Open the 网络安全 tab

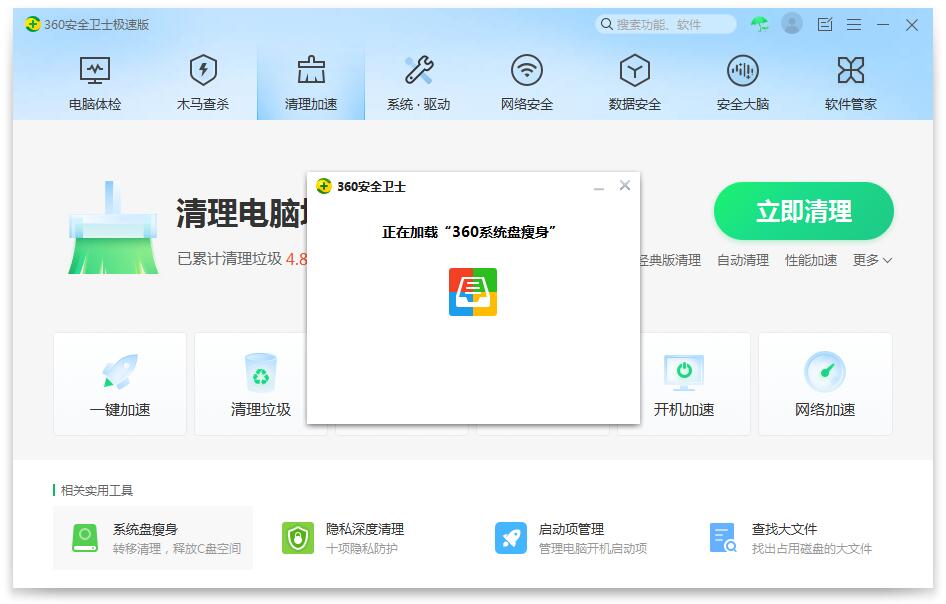[527, 83]
